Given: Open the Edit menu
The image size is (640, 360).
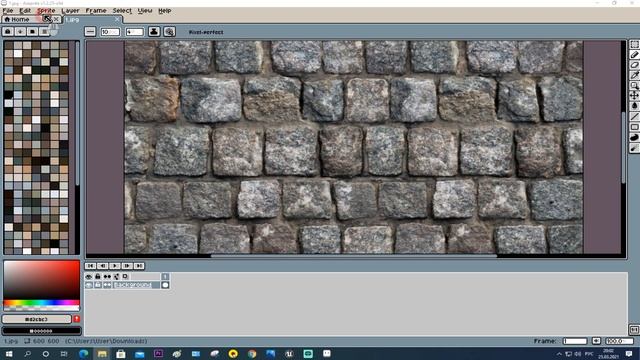Looking at the screenshot, I should (25, 11).
